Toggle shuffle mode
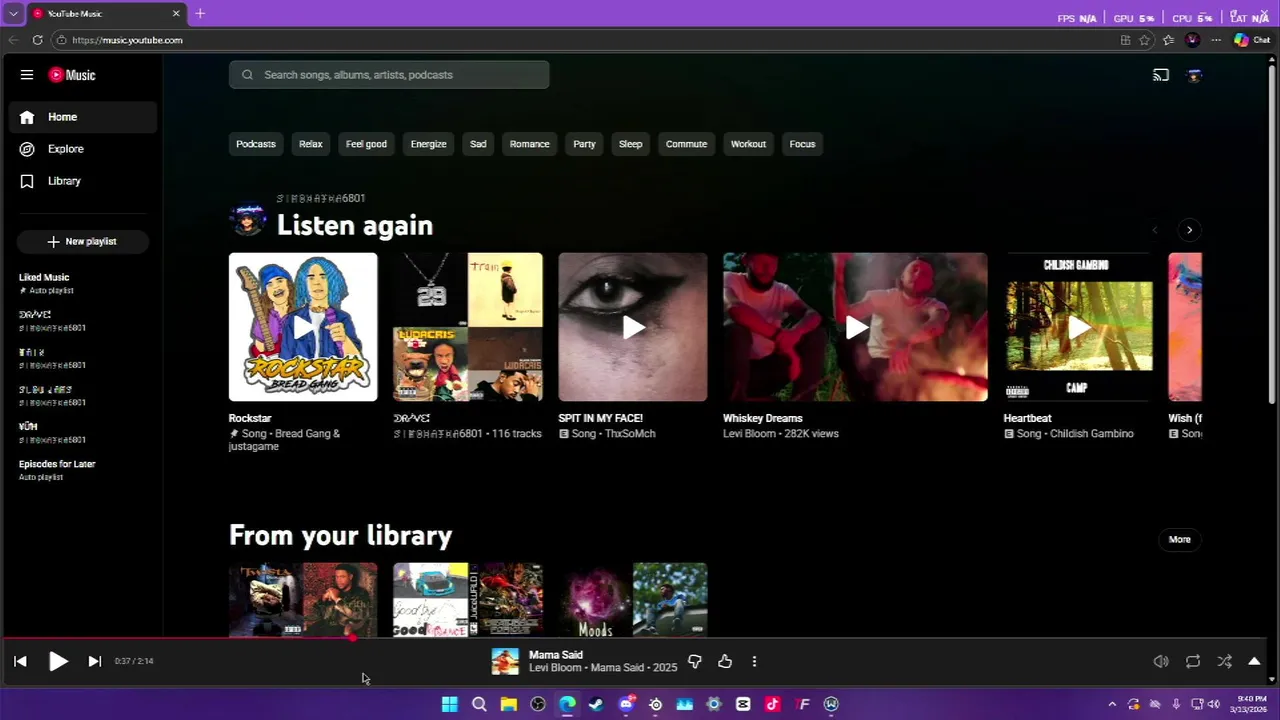The image size is (1280, 720). coord(1224,661)
